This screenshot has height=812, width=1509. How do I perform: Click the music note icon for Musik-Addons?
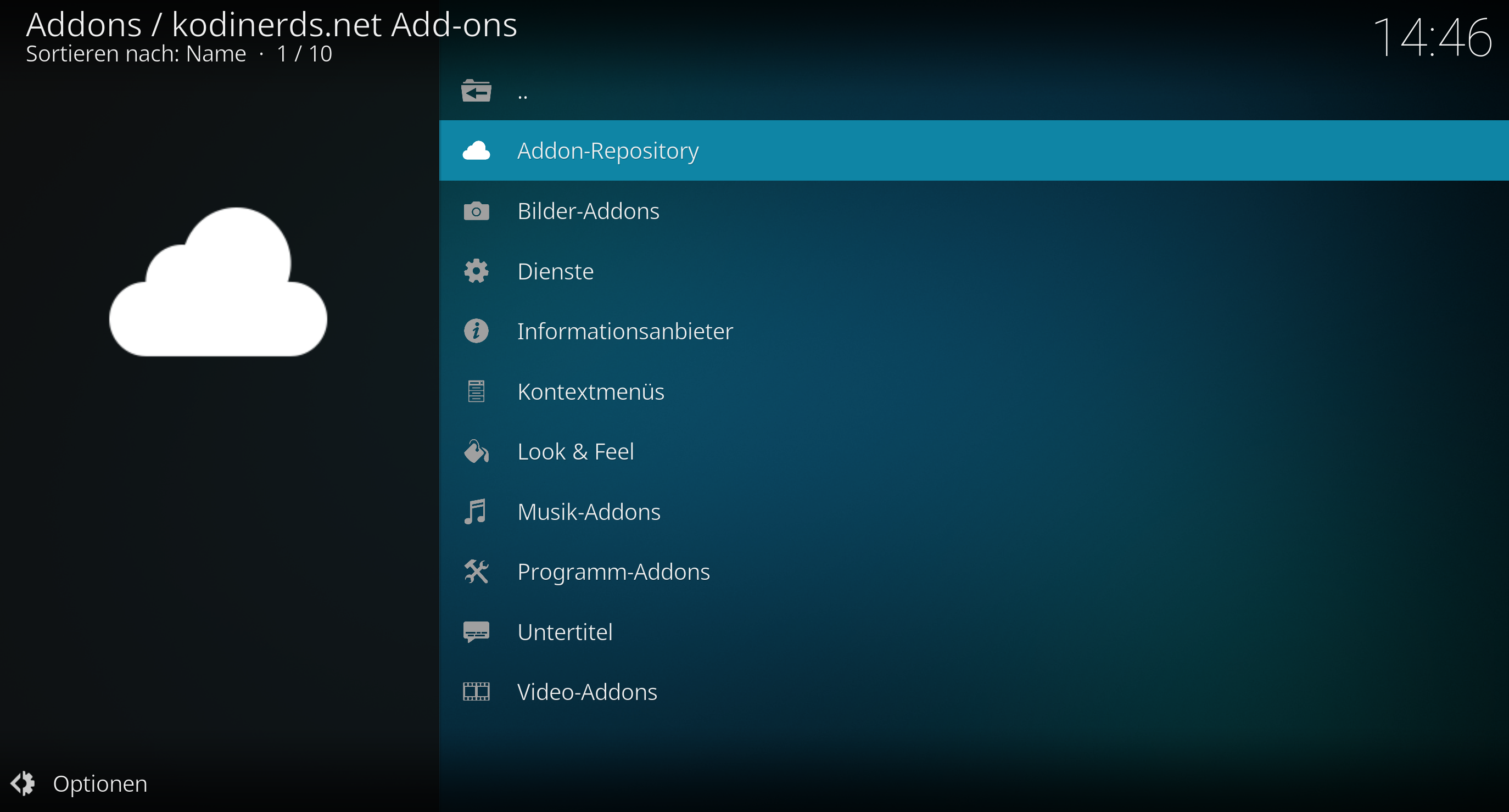(475, 512)
